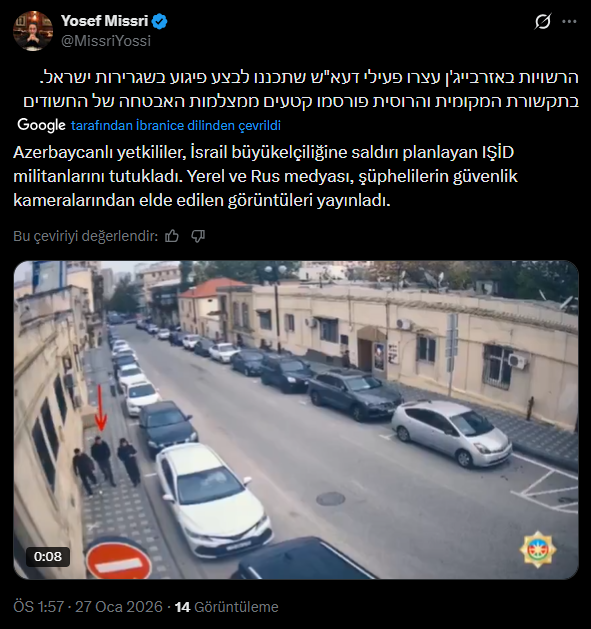Open the @MissriYossi handle
The height and width of the screenshot is (629, 591).
[106, 41]
